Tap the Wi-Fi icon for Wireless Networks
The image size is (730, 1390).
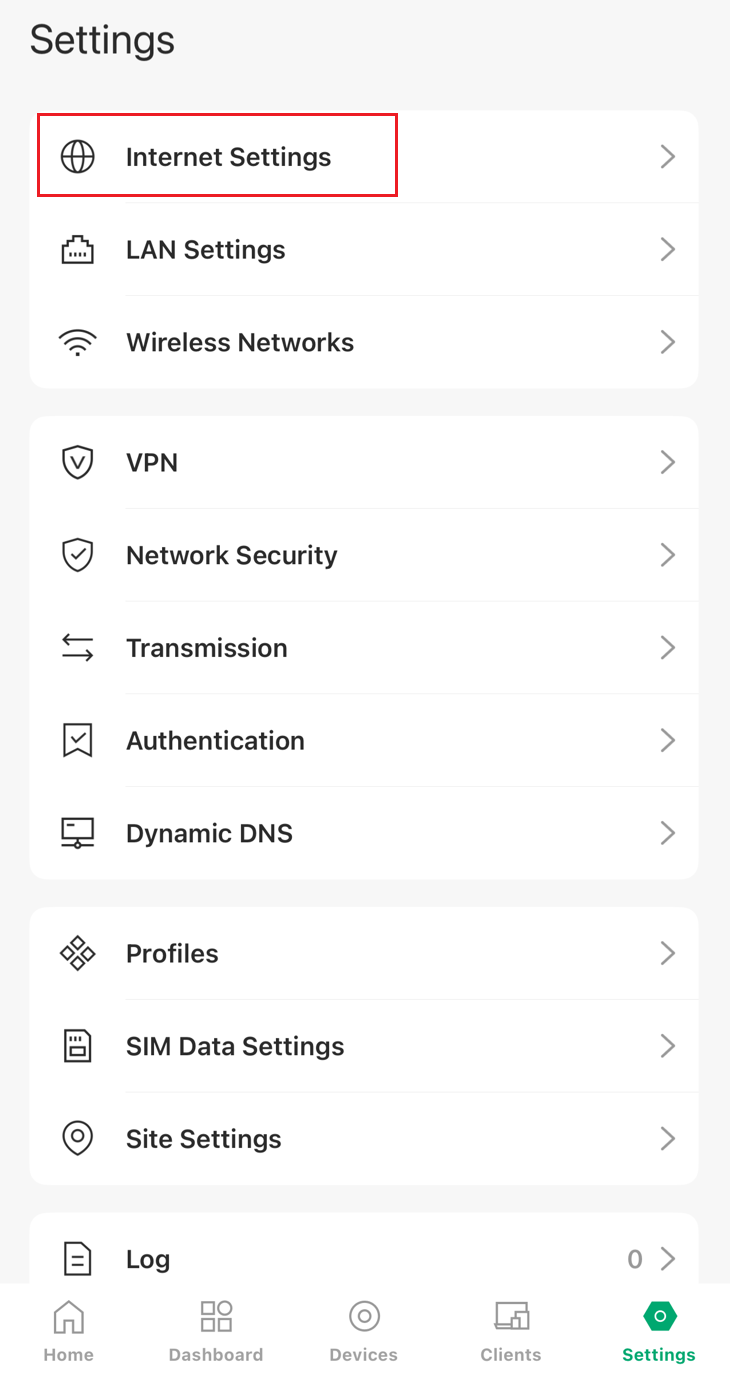77,343
